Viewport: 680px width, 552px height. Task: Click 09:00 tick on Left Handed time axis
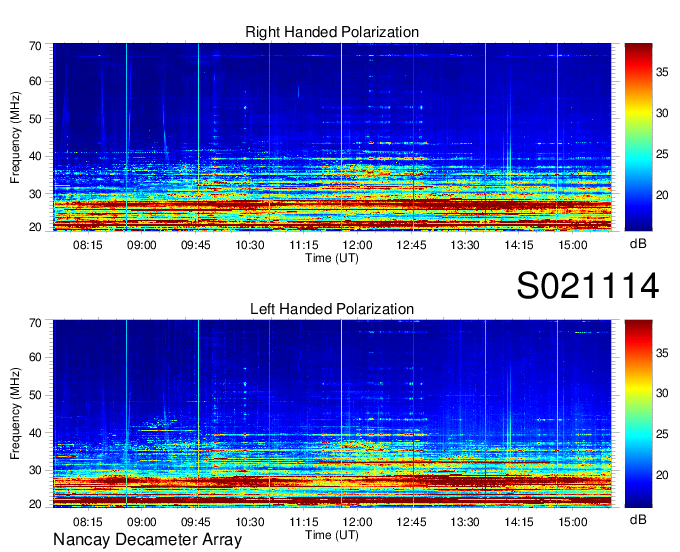(x=141, y=521)
